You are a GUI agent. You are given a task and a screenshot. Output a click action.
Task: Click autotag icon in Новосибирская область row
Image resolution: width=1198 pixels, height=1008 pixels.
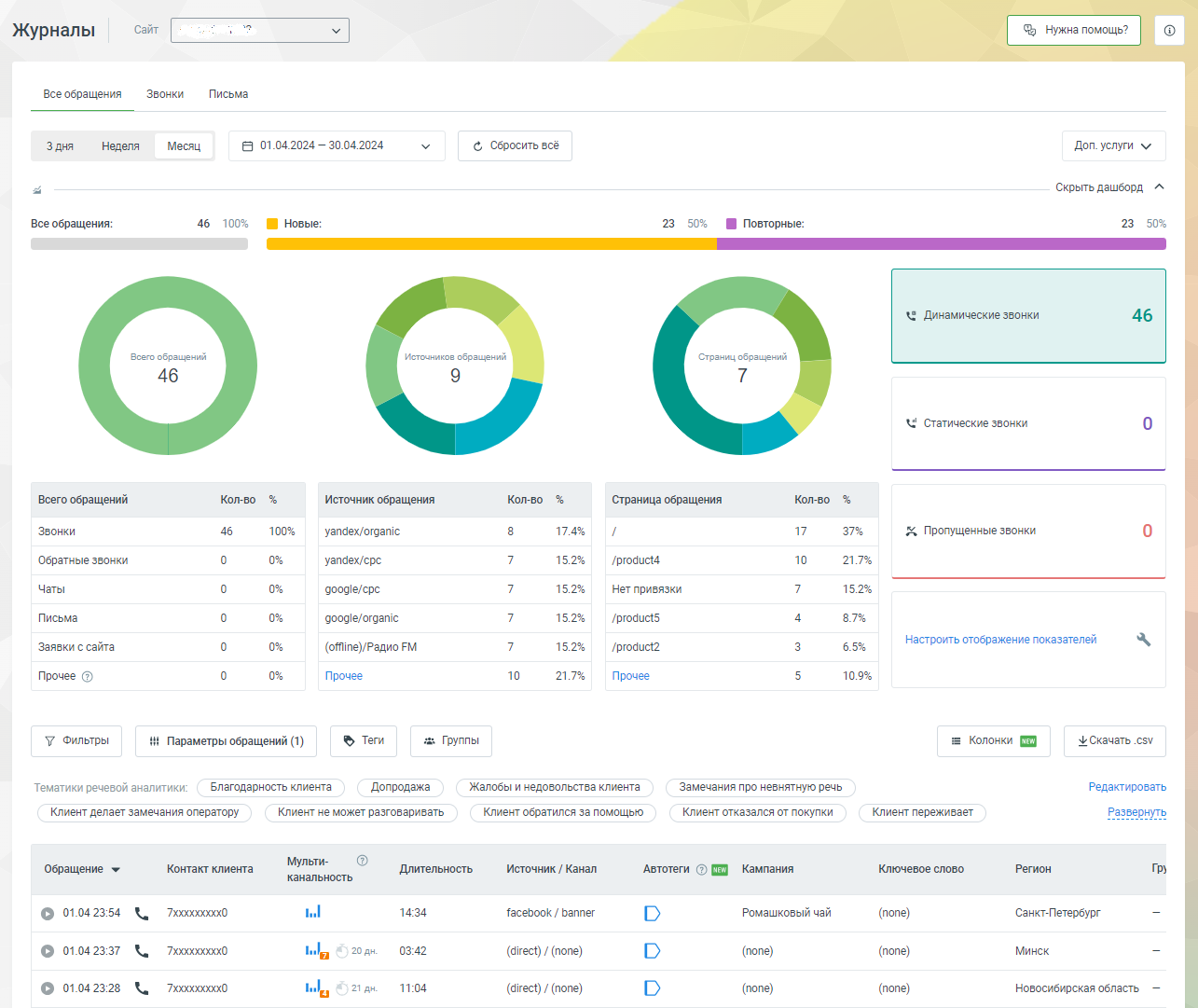pyautogui.click(x=653, y=988)
